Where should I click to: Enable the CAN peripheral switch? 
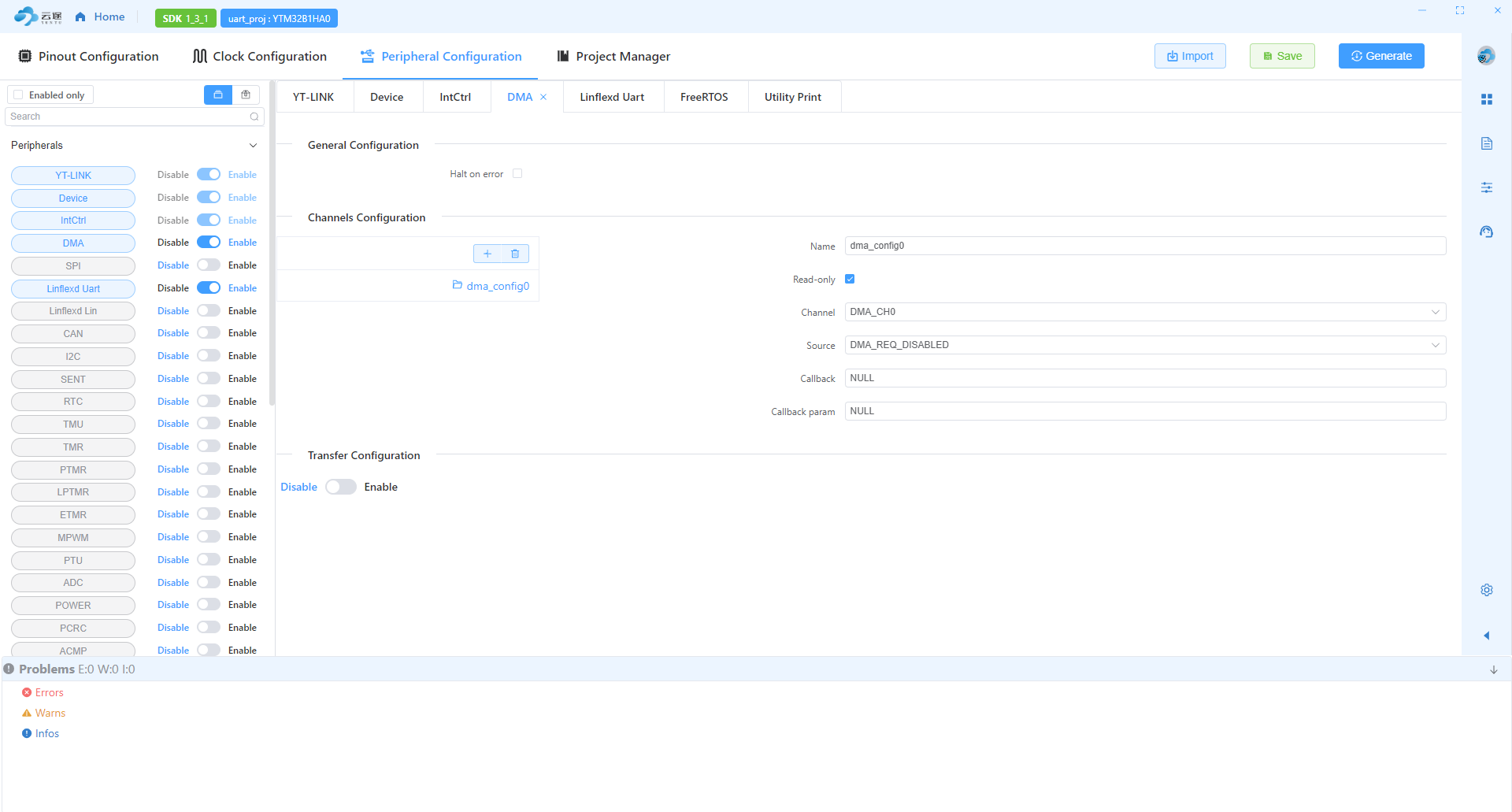pos(209,333)
